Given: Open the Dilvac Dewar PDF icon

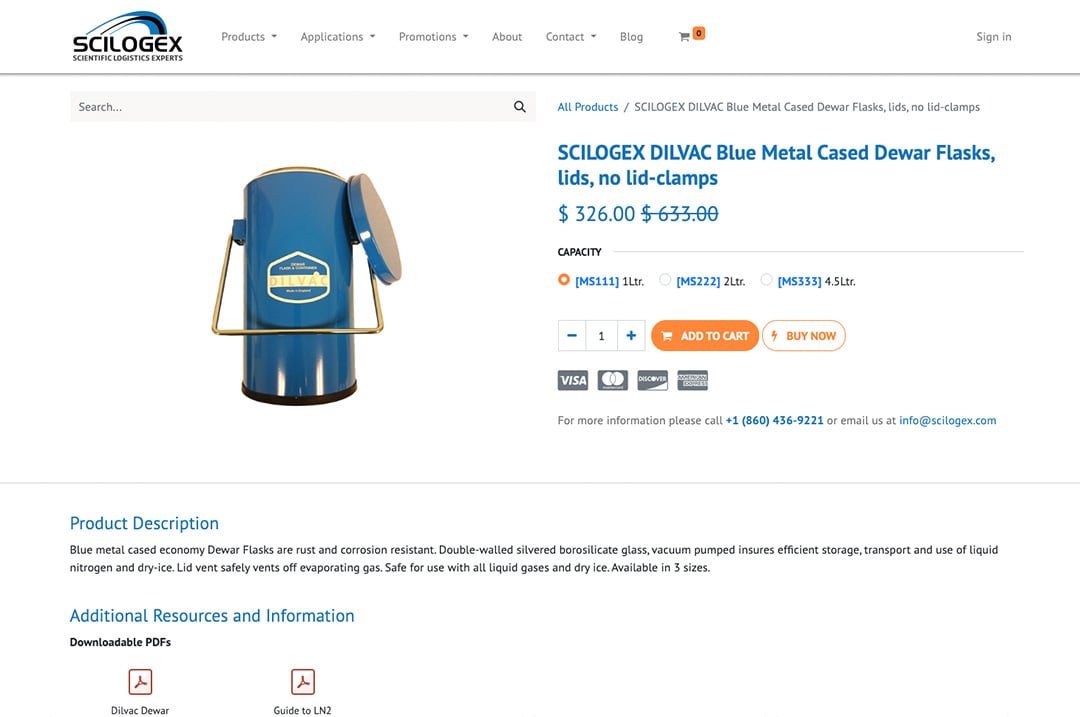Looking at the screenshot, I should [x=141, y=682].
